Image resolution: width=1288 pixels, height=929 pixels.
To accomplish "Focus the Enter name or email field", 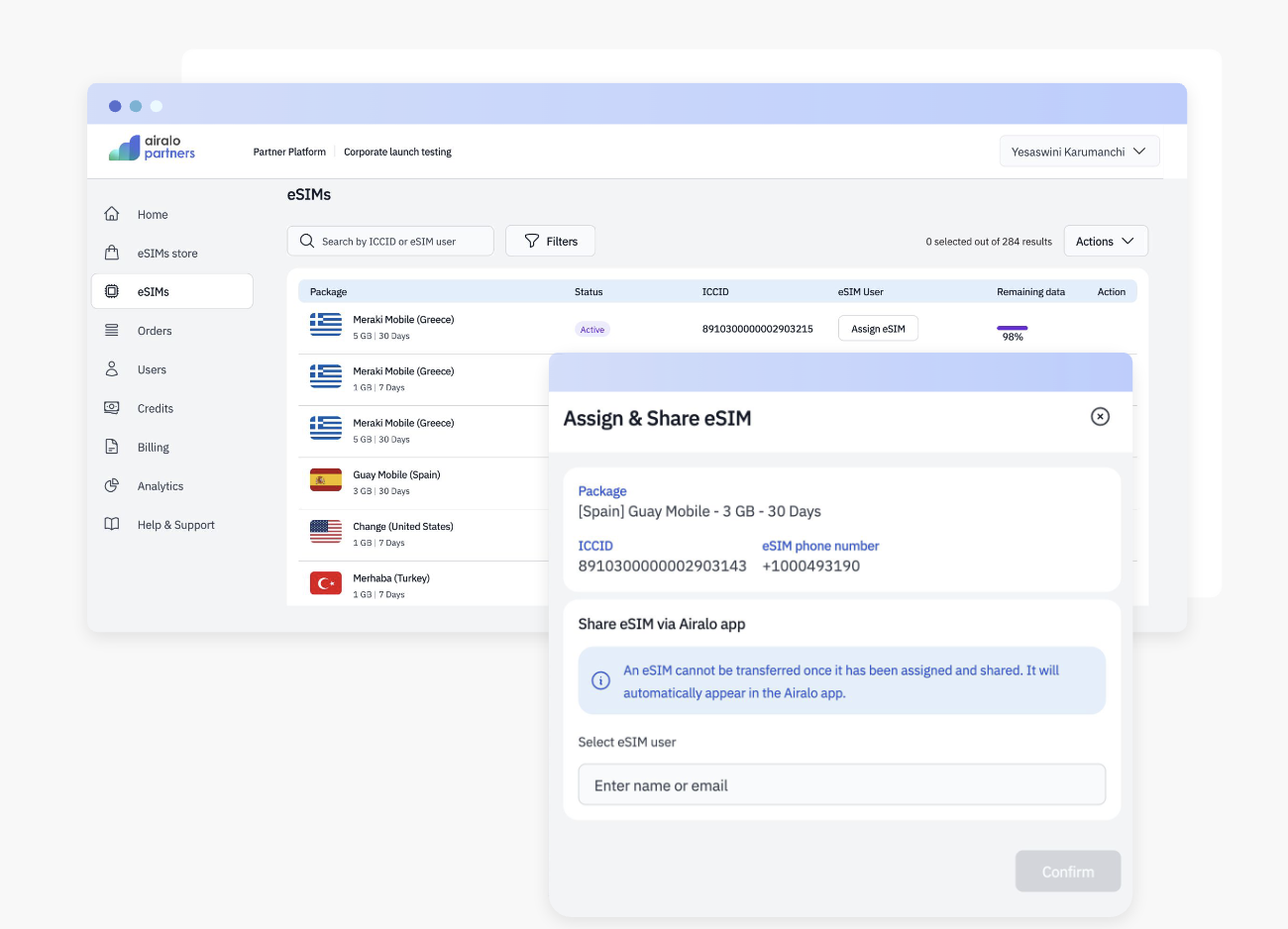I will pyautogui.click(x=841, y=785).
